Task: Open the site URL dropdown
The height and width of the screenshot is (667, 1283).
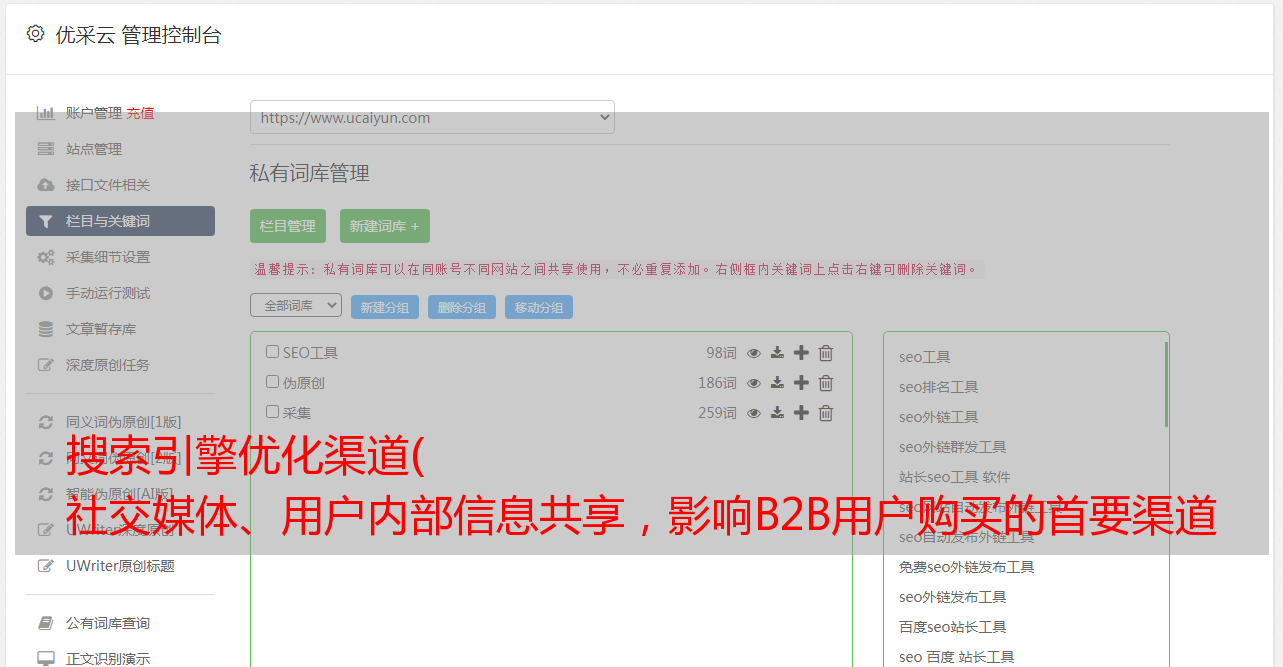Action: (432, 117)
